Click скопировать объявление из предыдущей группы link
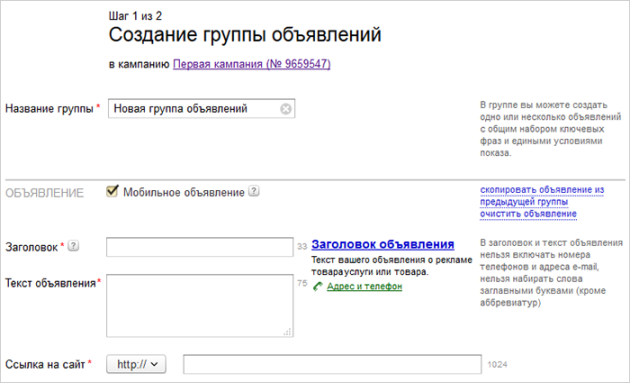The image size is (630, 383). pos(542,195)
